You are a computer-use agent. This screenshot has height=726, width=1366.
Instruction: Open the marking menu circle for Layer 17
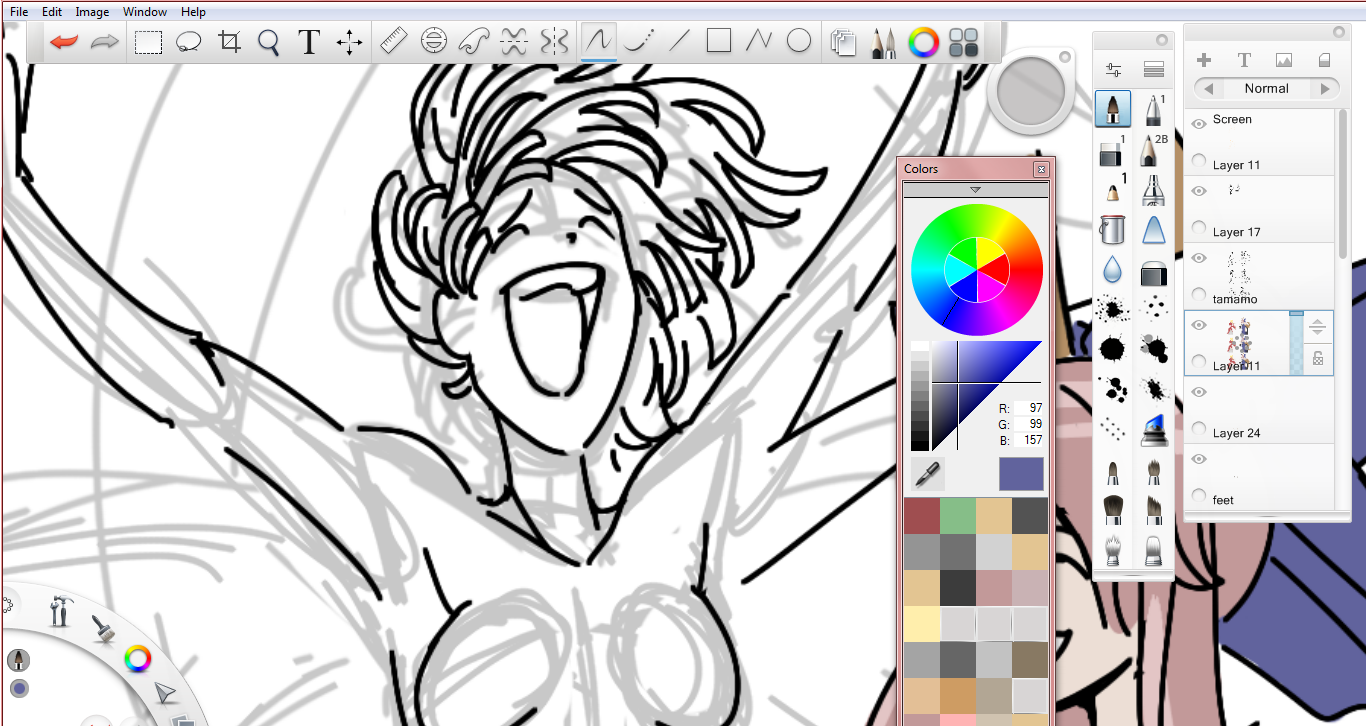1199,229
